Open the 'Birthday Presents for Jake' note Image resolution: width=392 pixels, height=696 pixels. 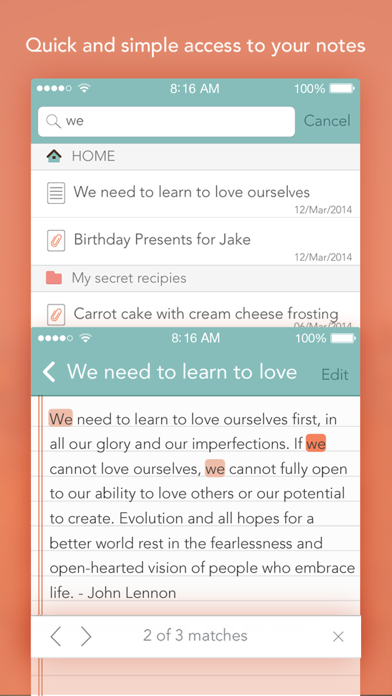[195, 241]
